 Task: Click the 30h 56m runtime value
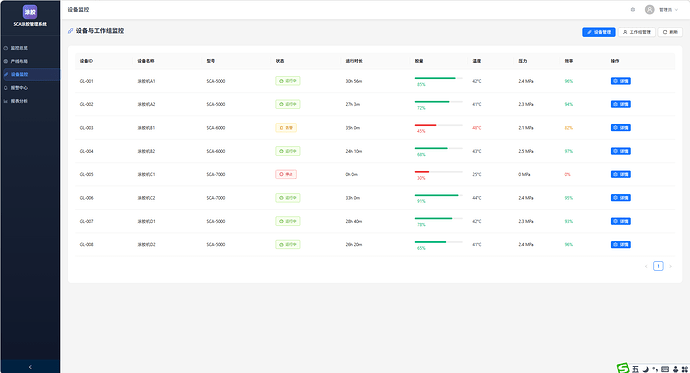click(x=354, y=81)
